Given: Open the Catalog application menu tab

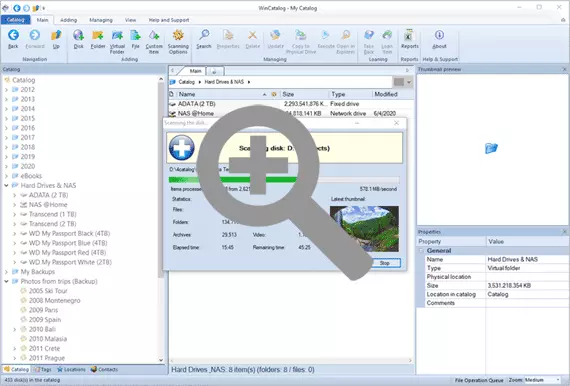Looking at the screenshot, I should pyautogui.click(x=15, y=20).
